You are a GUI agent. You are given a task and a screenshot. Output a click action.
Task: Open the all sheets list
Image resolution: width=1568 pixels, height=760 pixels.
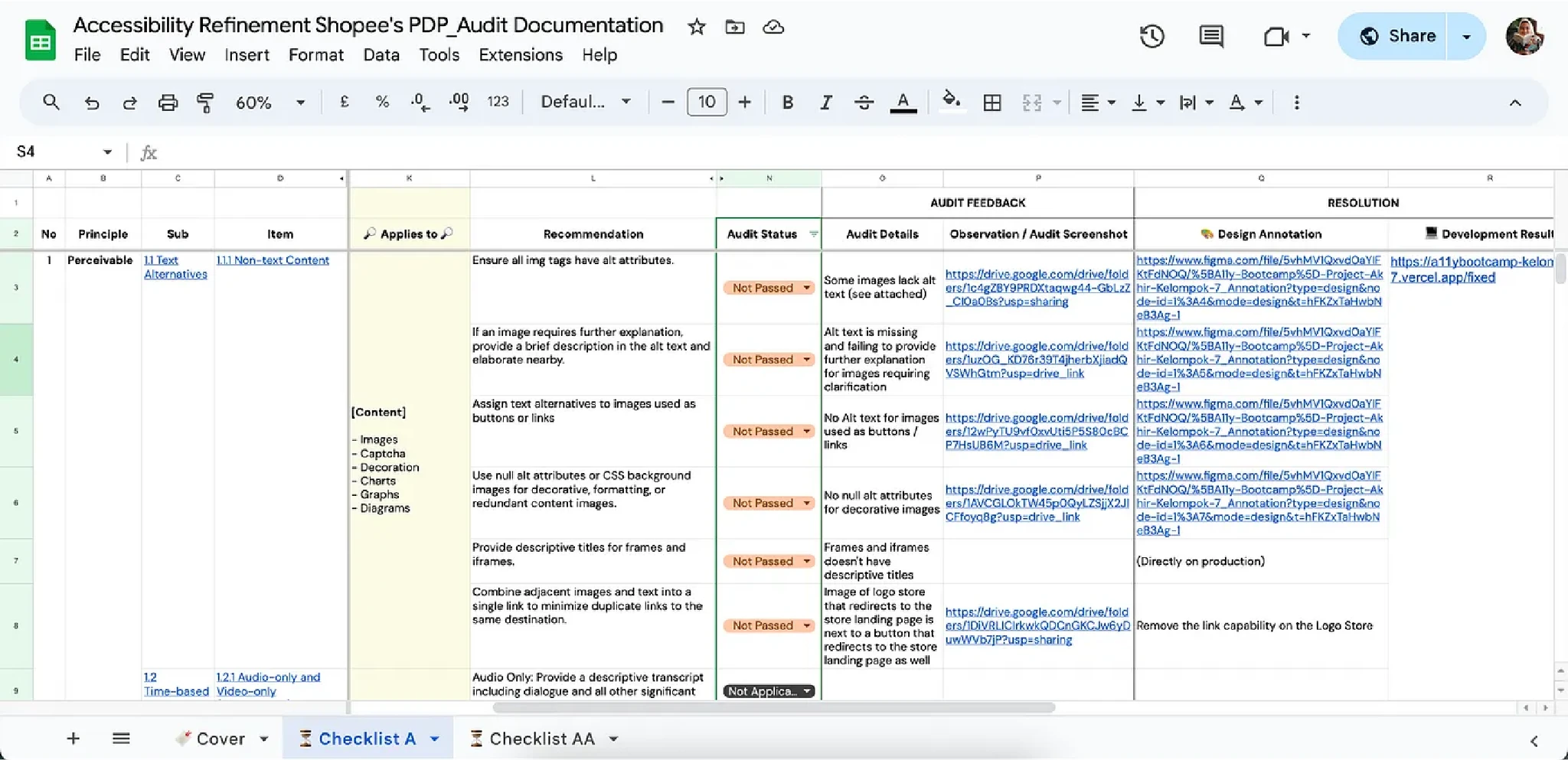(x=121, y=739)
